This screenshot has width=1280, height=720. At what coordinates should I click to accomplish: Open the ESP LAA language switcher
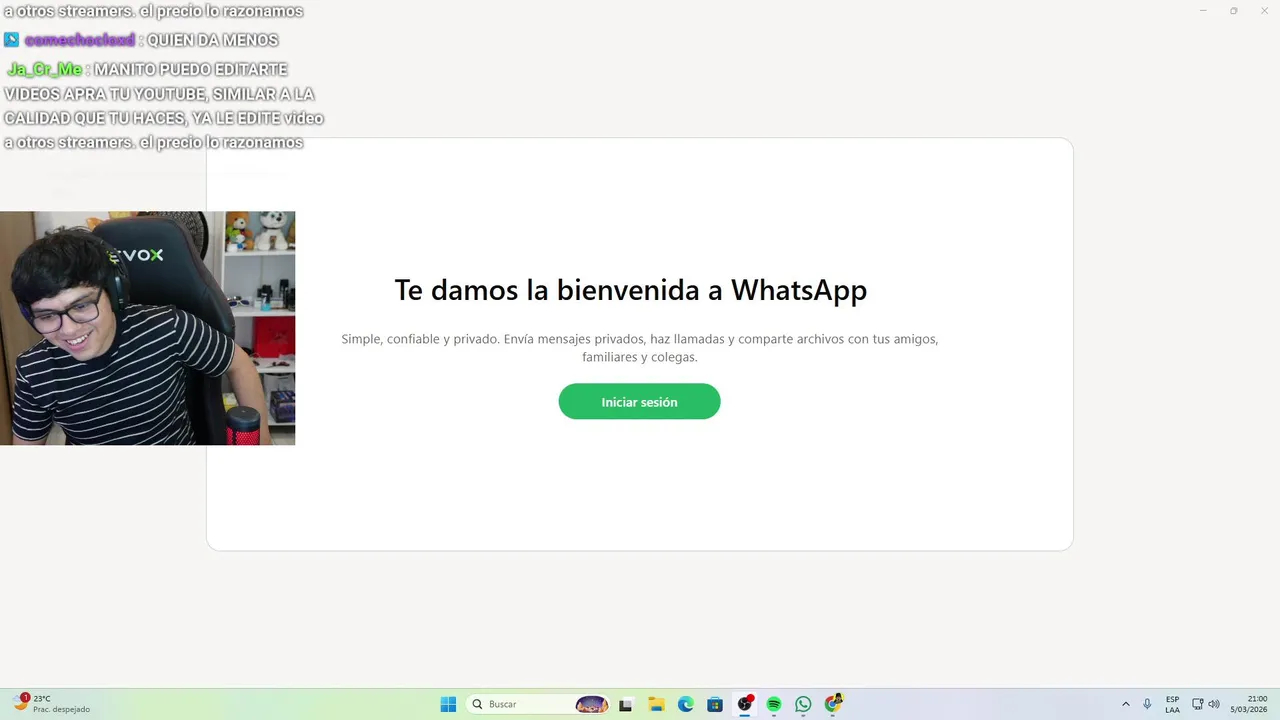[1172, 704]
